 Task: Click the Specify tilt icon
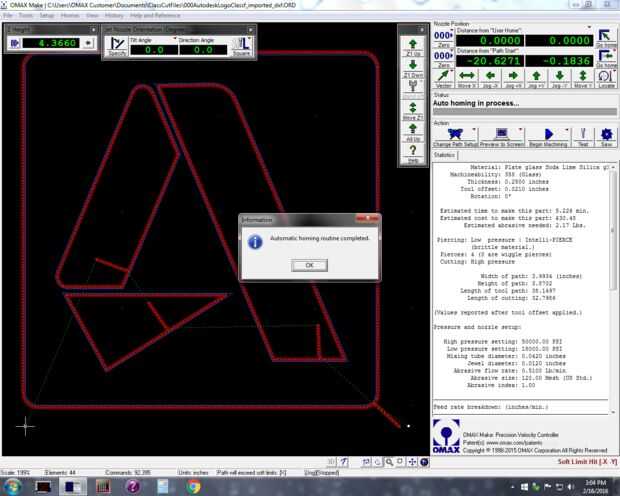(x=117, y=46)
